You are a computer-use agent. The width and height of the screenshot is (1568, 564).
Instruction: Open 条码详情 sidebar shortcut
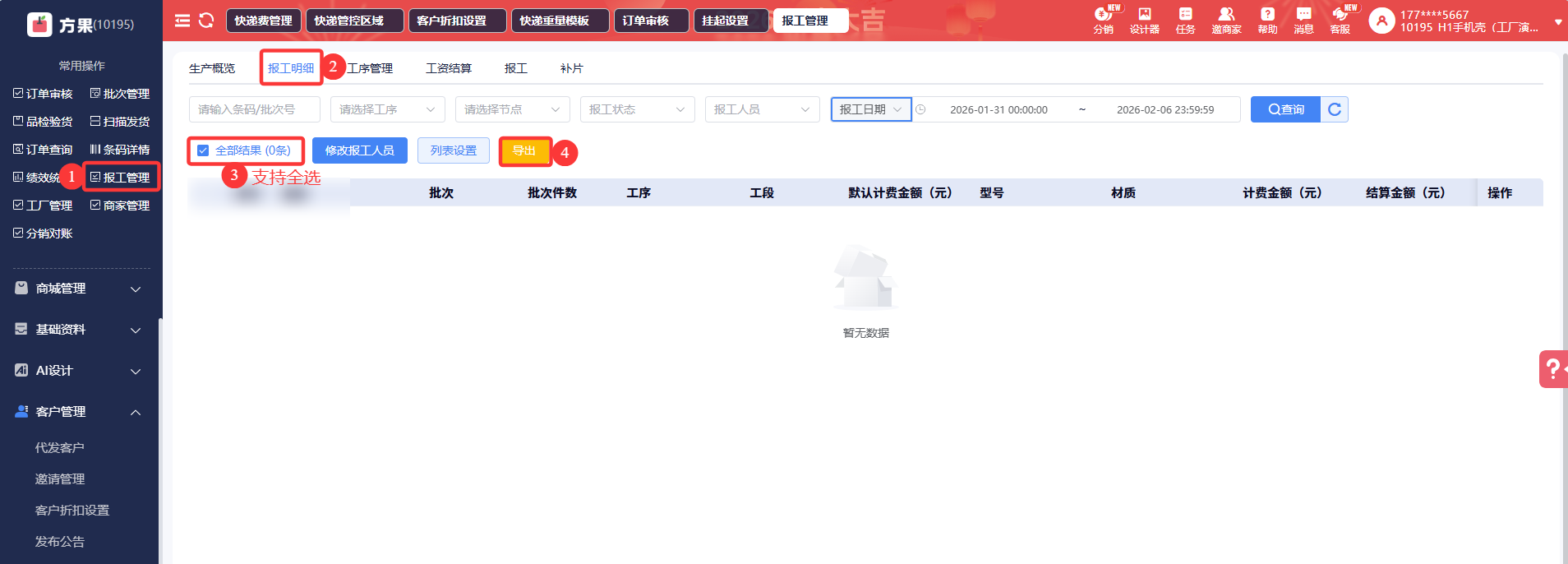120,150
